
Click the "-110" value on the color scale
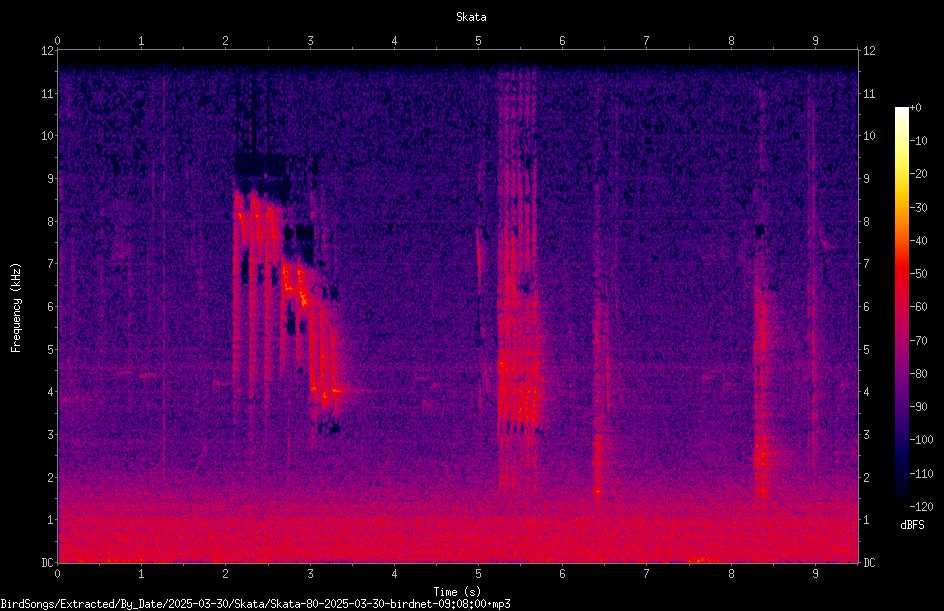click(921, 474)
